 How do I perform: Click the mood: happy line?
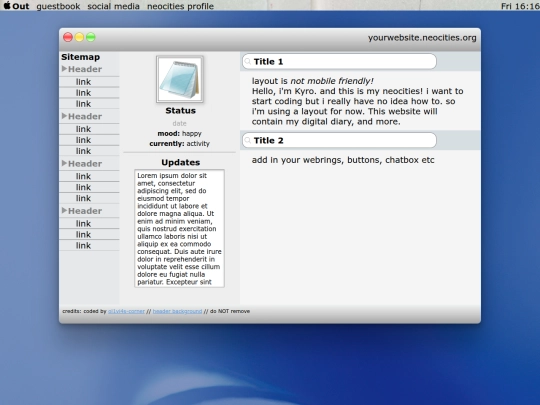point(179,134)
